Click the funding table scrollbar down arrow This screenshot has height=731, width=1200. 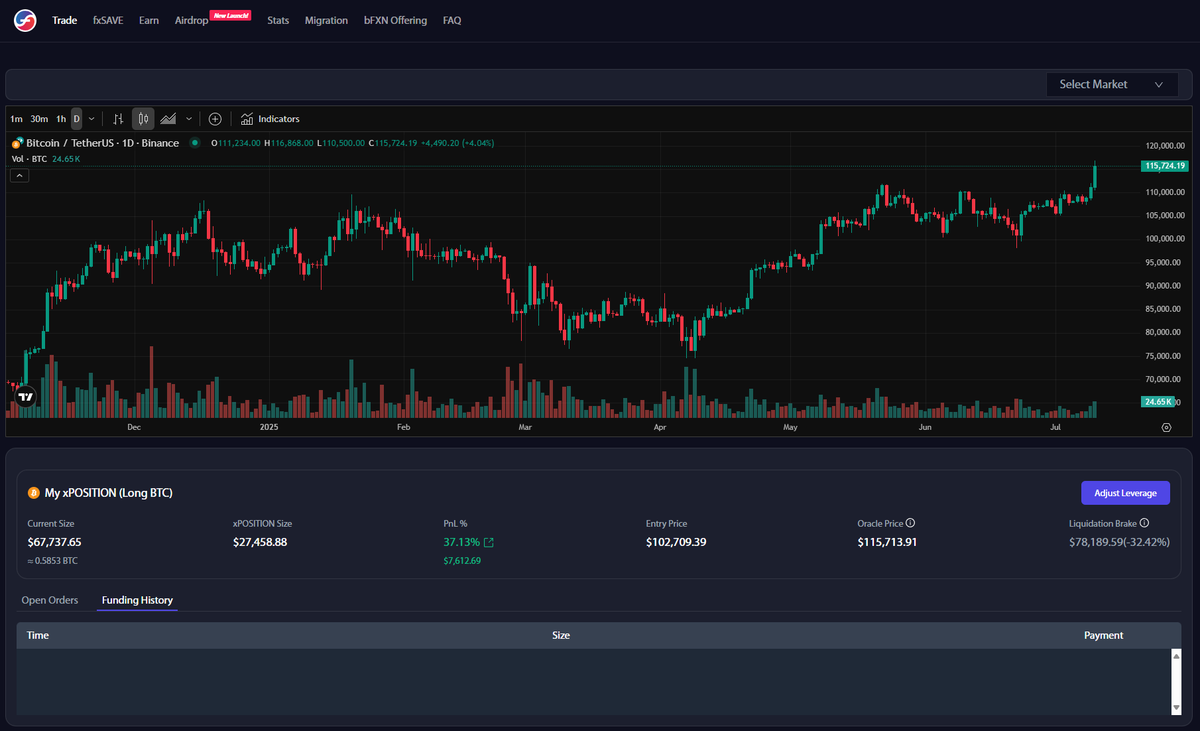pyautogui.click(x=1176, y=708)
